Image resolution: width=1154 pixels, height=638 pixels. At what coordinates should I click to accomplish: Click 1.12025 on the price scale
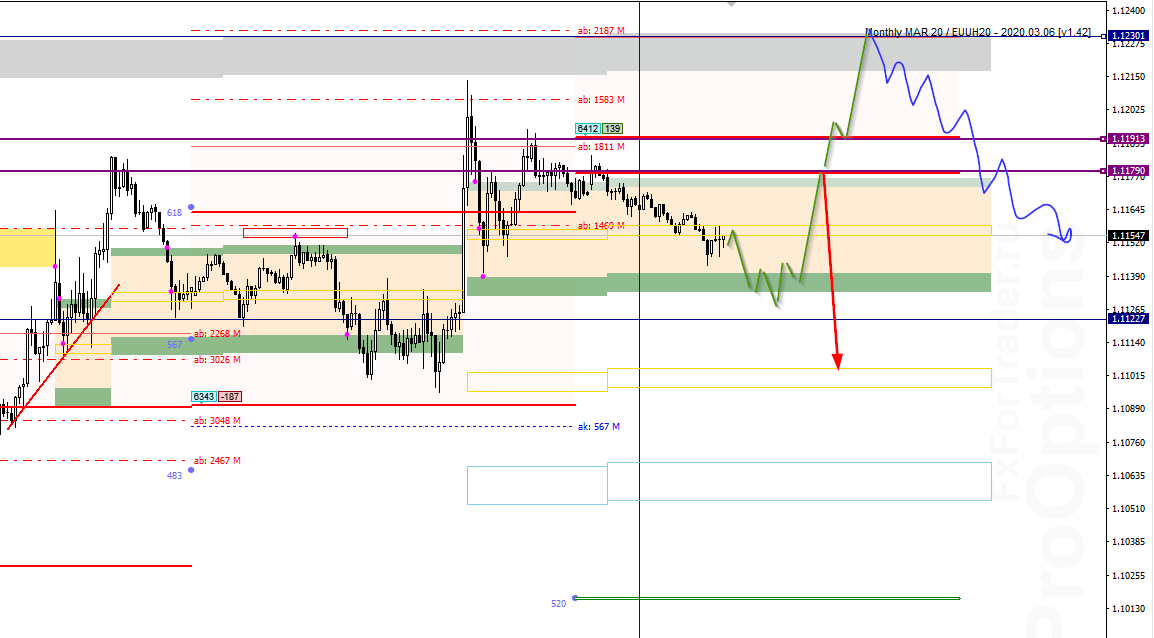1128,110
